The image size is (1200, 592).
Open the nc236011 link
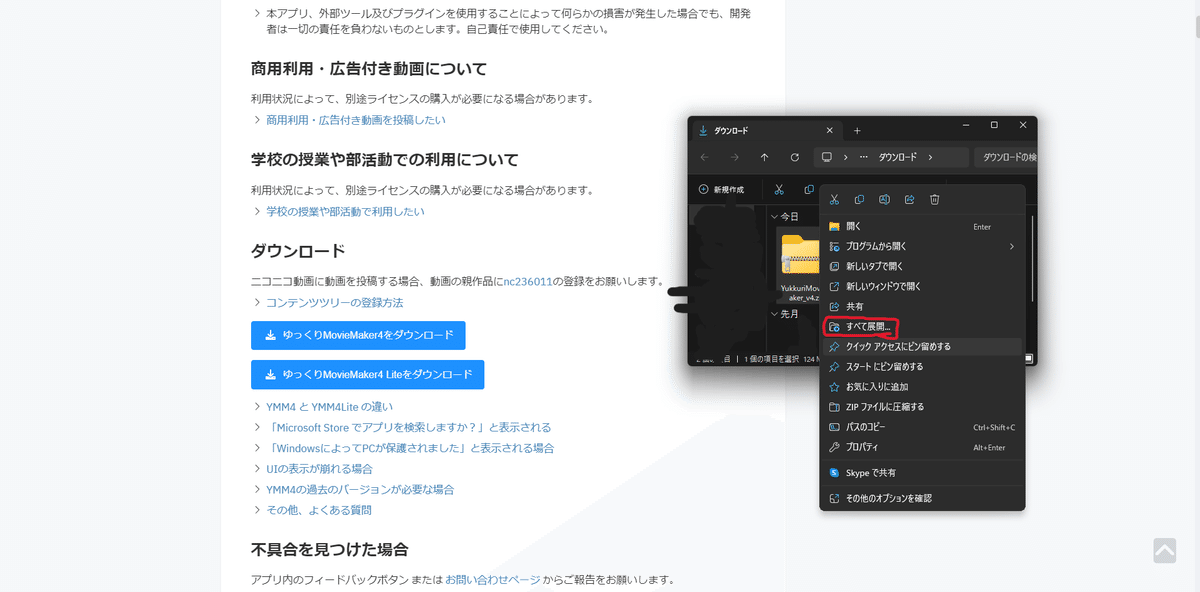click(528, 281)
